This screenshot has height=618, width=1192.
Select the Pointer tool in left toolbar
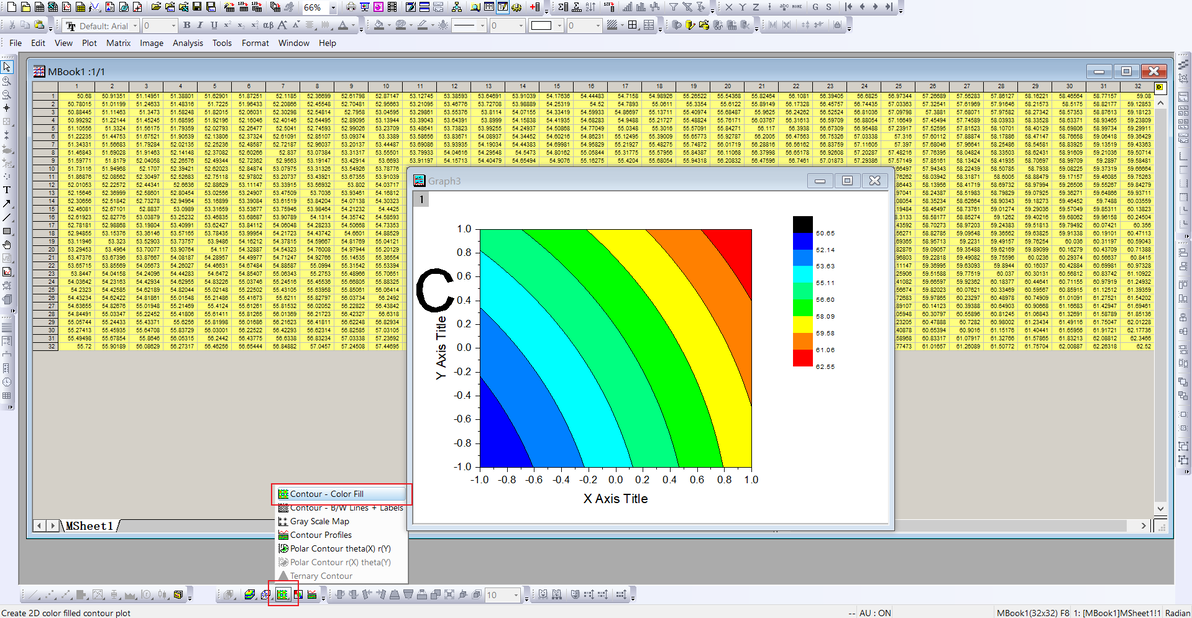click(7, 67)
